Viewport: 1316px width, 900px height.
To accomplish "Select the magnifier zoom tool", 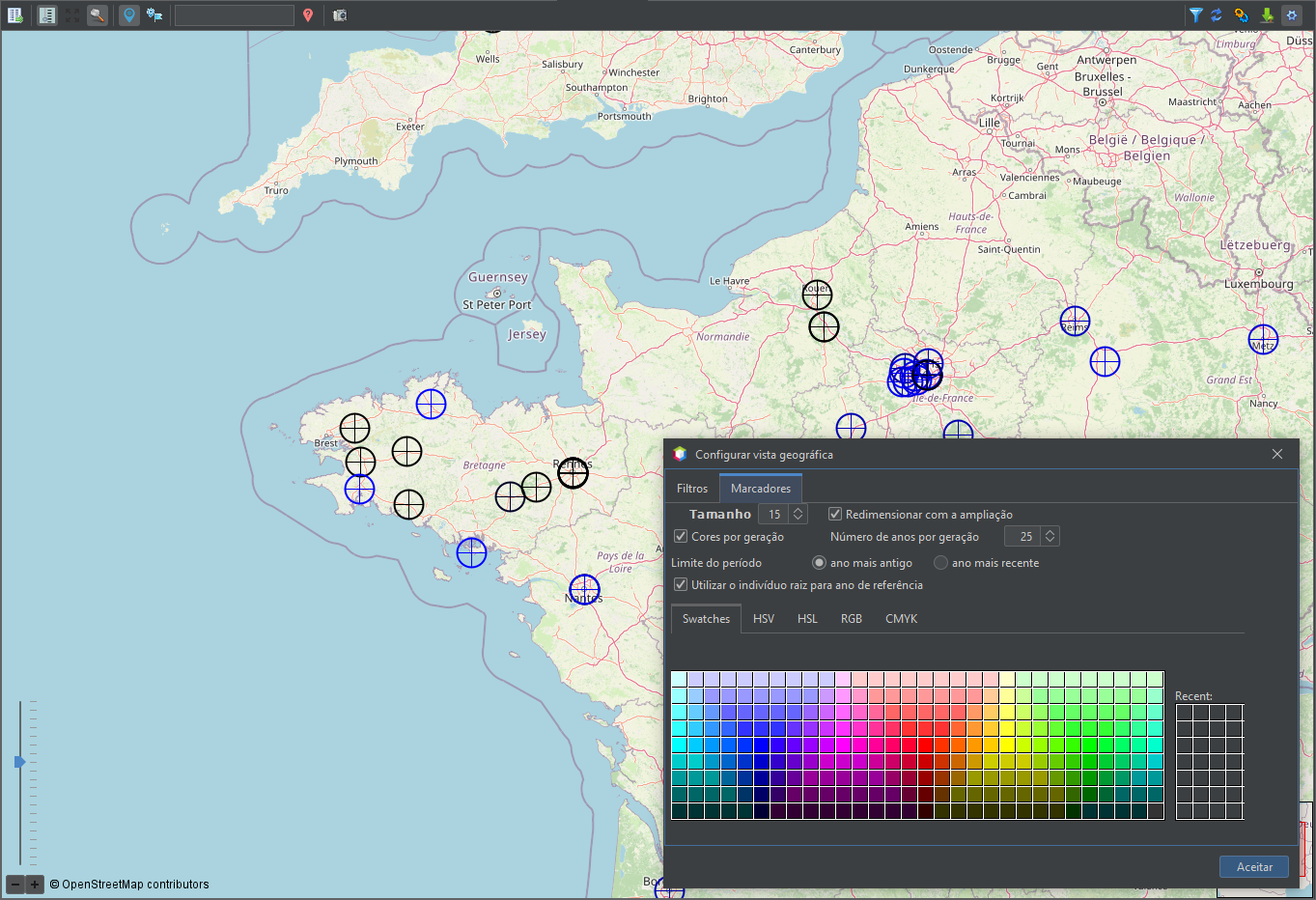I will pyautogui.click(x=98, y=15).
